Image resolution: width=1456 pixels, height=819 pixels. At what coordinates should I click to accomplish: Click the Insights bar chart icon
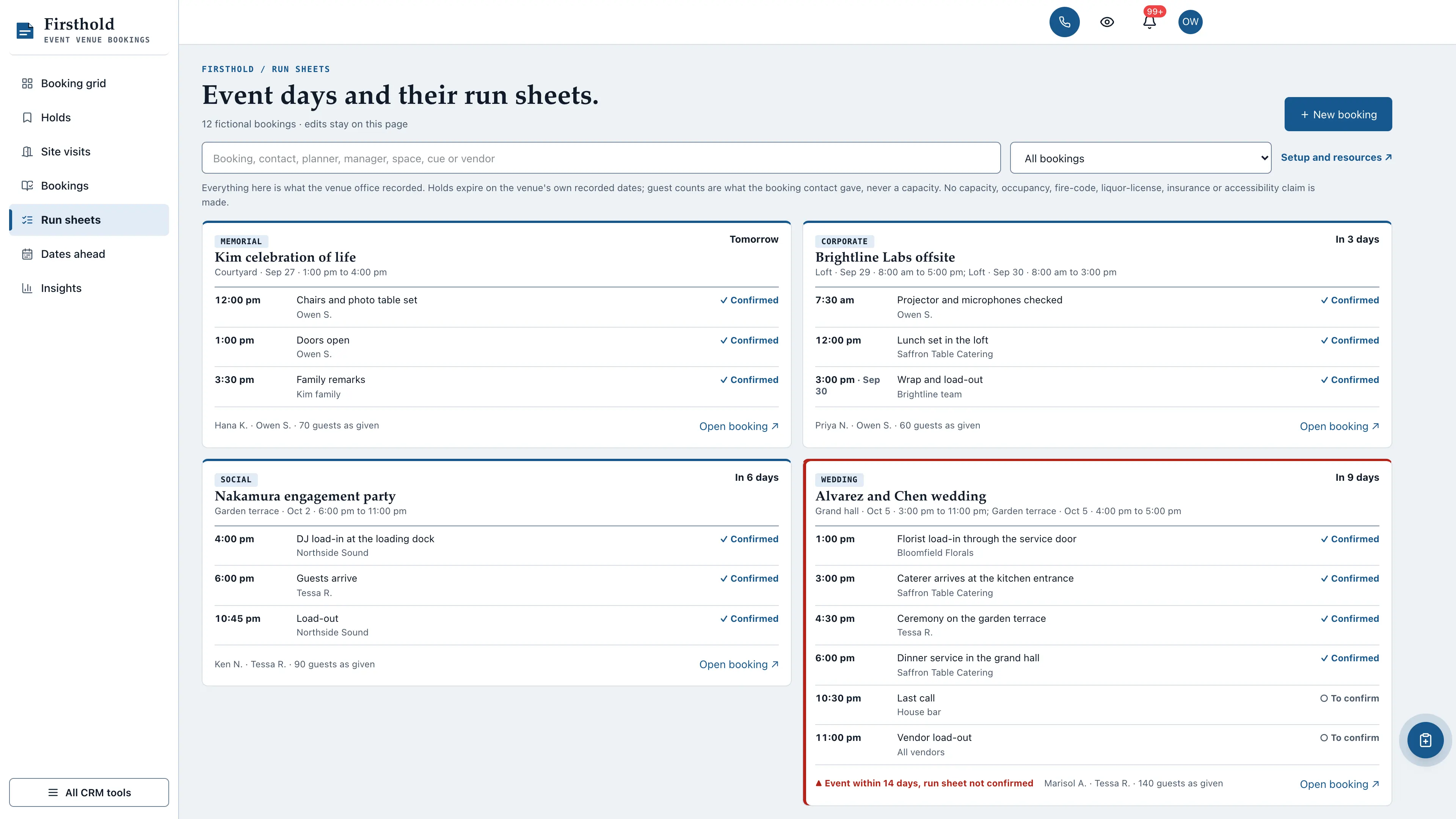[27, 288]
